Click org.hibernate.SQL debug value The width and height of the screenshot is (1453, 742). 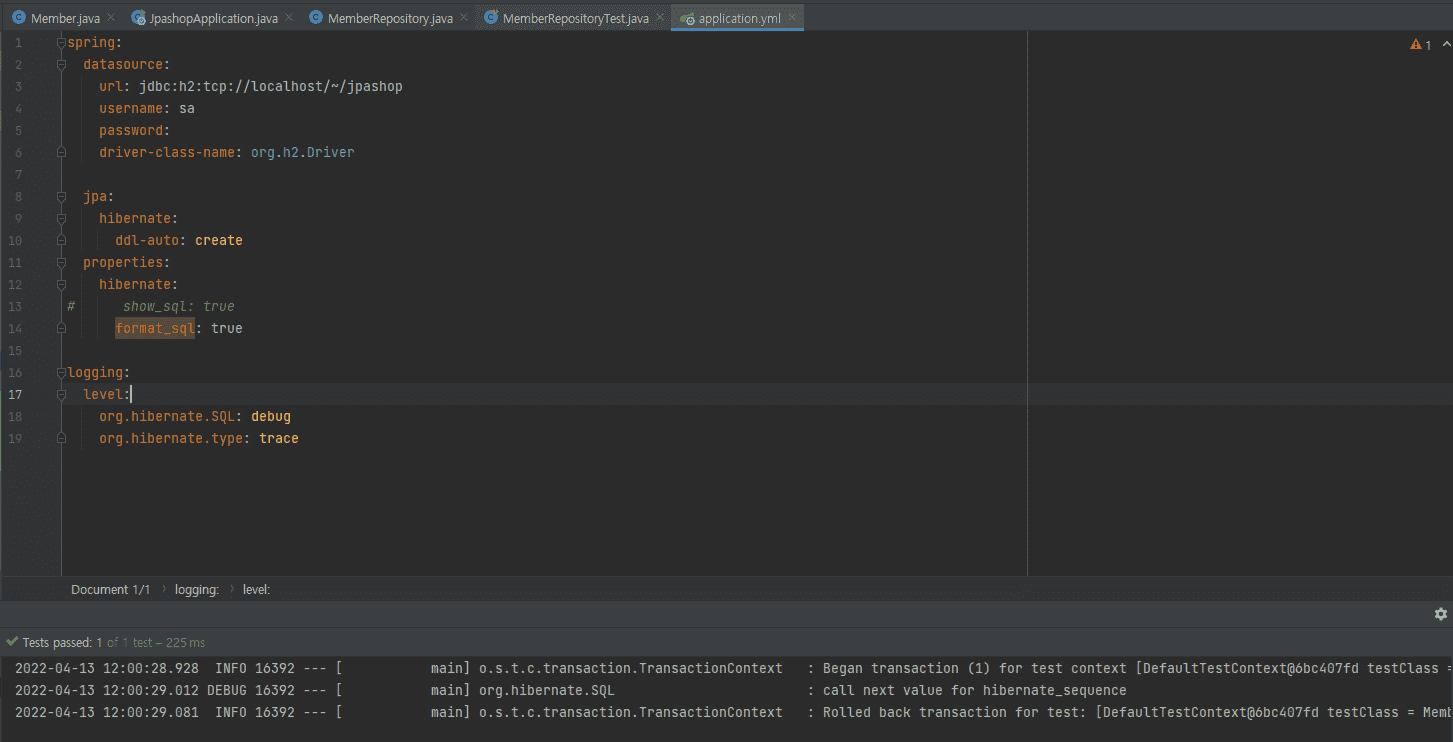point(271,416)
